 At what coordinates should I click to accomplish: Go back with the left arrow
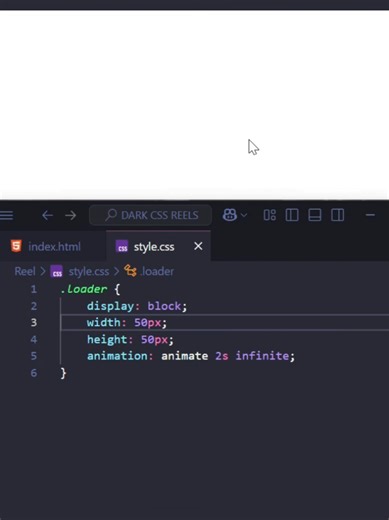pos(47,215)
